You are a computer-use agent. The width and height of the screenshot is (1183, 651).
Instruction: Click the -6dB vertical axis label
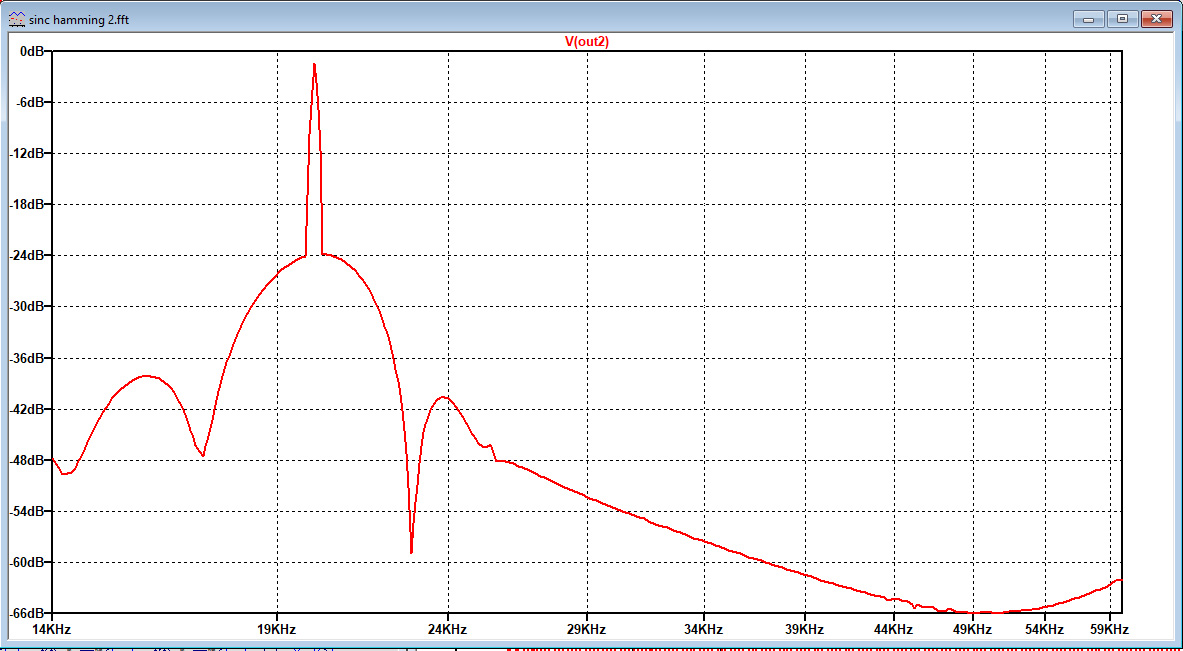tap(31, 102)
